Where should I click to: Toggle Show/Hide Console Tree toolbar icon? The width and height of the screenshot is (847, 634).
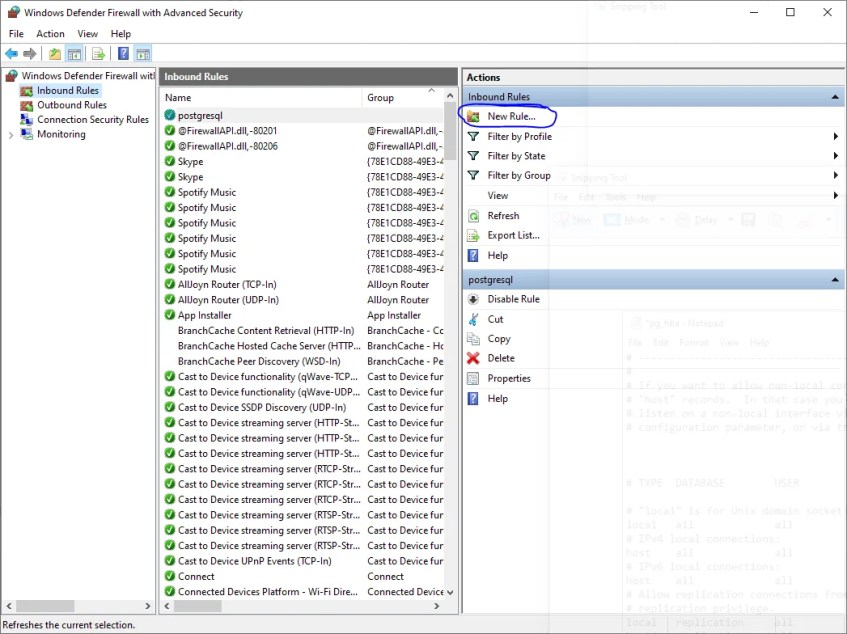[x=74, y=53]
